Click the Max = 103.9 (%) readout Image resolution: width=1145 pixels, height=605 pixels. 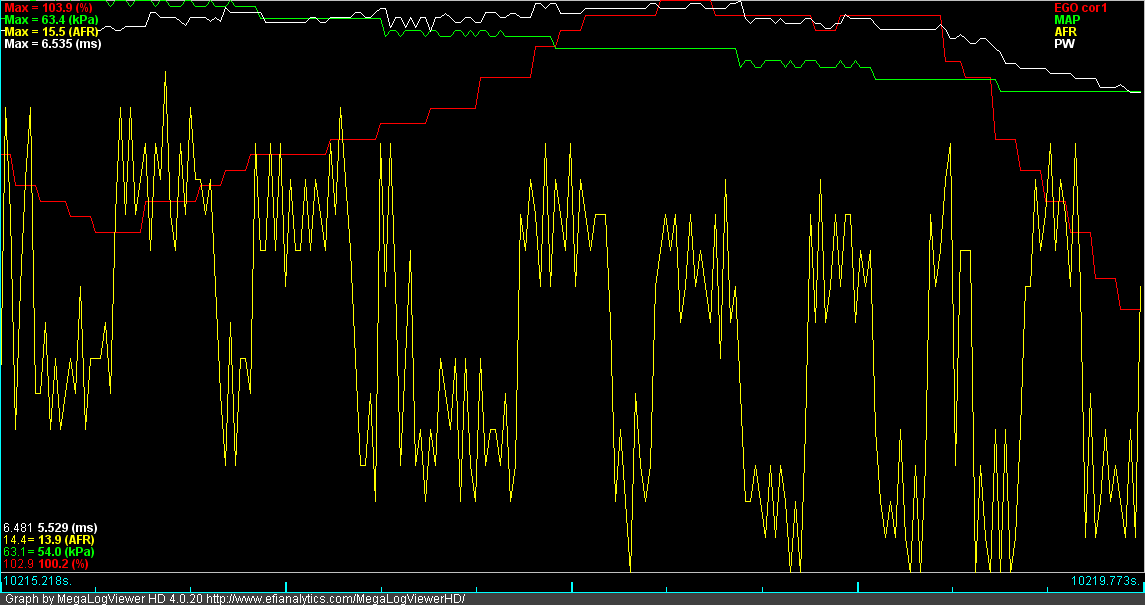click(x=48, y=8)
